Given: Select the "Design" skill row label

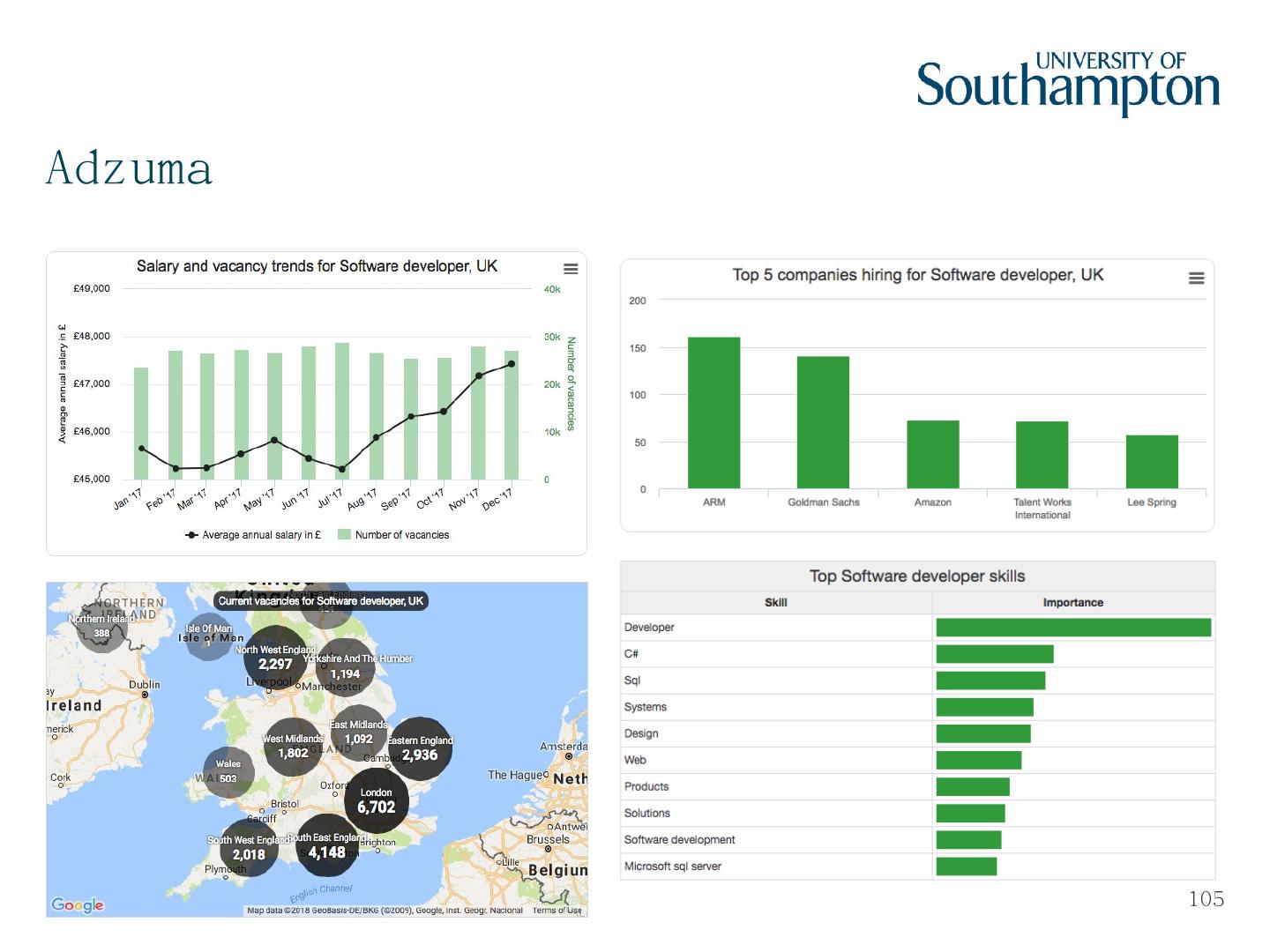Looking at the screenshot, I should [x=641, y=733].
